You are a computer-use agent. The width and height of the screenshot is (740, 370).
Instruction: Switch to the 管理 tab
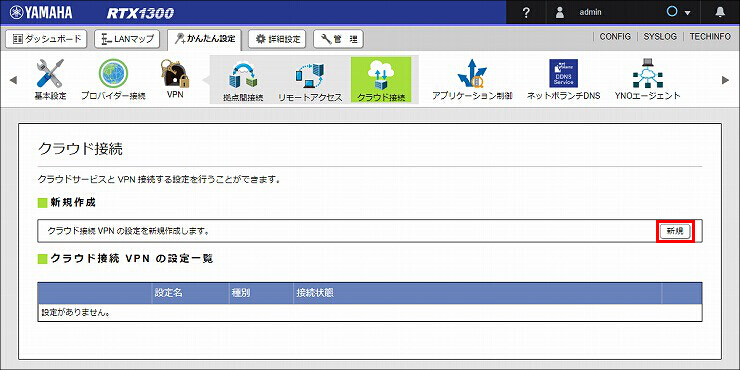pyautogui.click(x=338, y=39)
